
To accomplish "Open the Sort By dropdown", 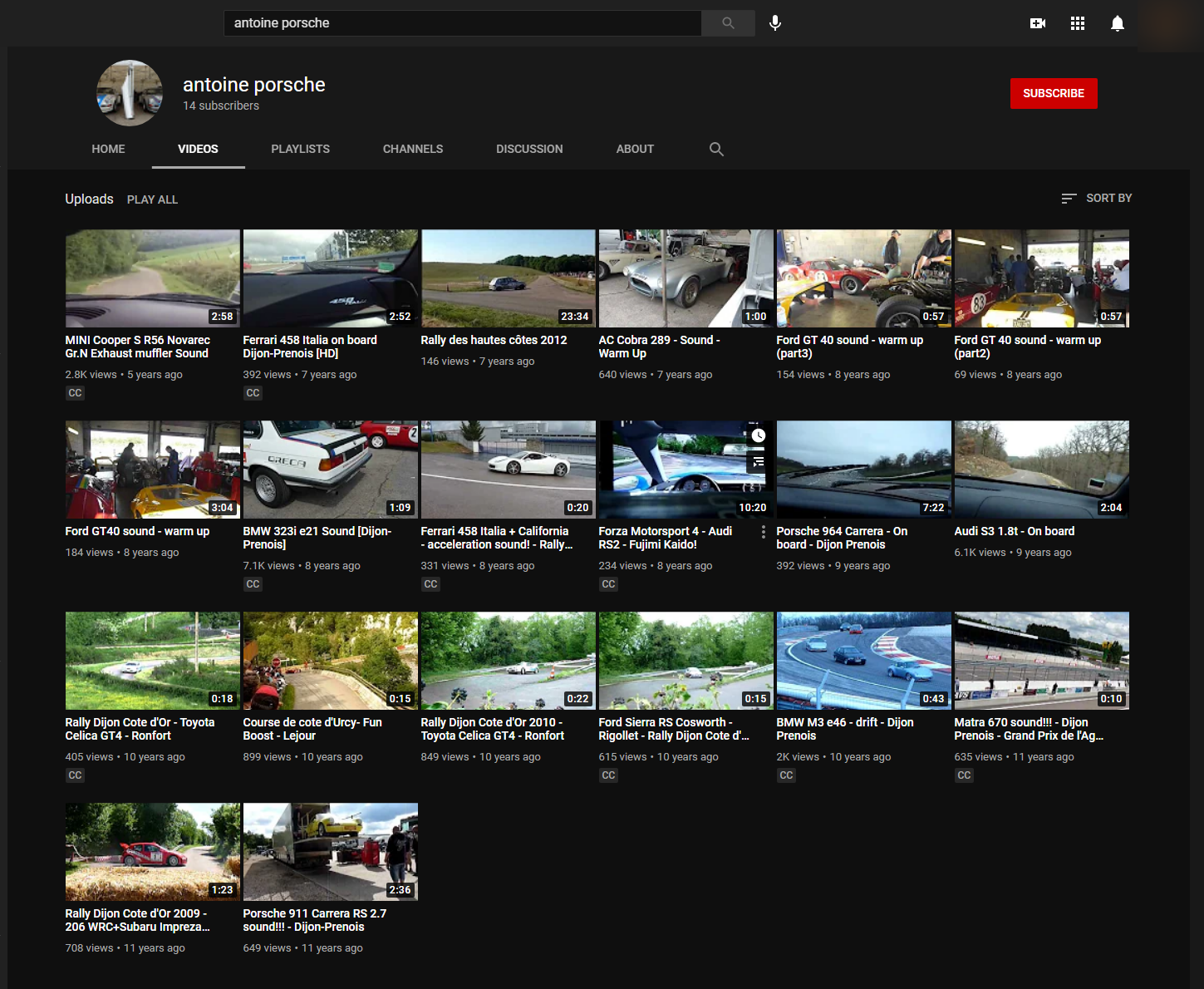I will point(1097,198).
